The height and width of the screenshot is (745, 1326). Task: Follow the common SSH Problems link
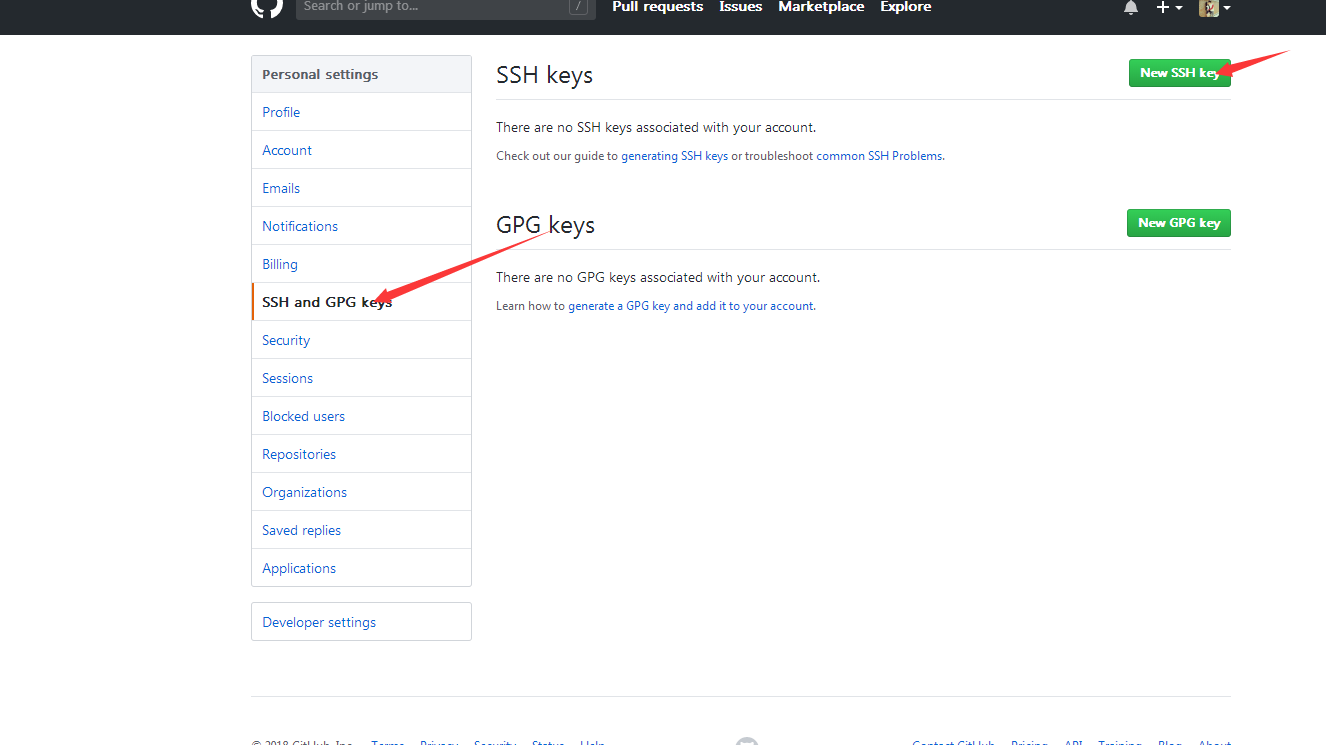879,156
